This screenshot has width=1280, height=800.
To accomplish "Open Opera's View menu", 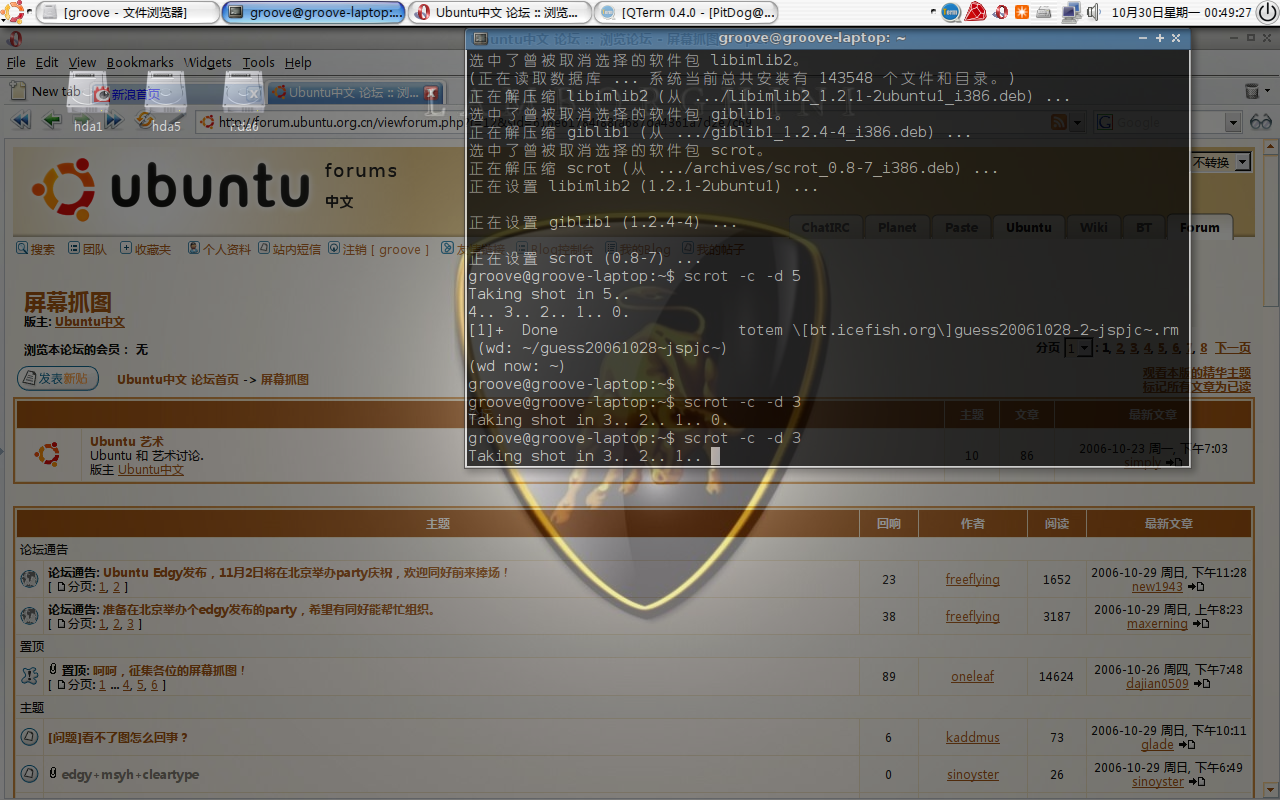I will 82,62.
